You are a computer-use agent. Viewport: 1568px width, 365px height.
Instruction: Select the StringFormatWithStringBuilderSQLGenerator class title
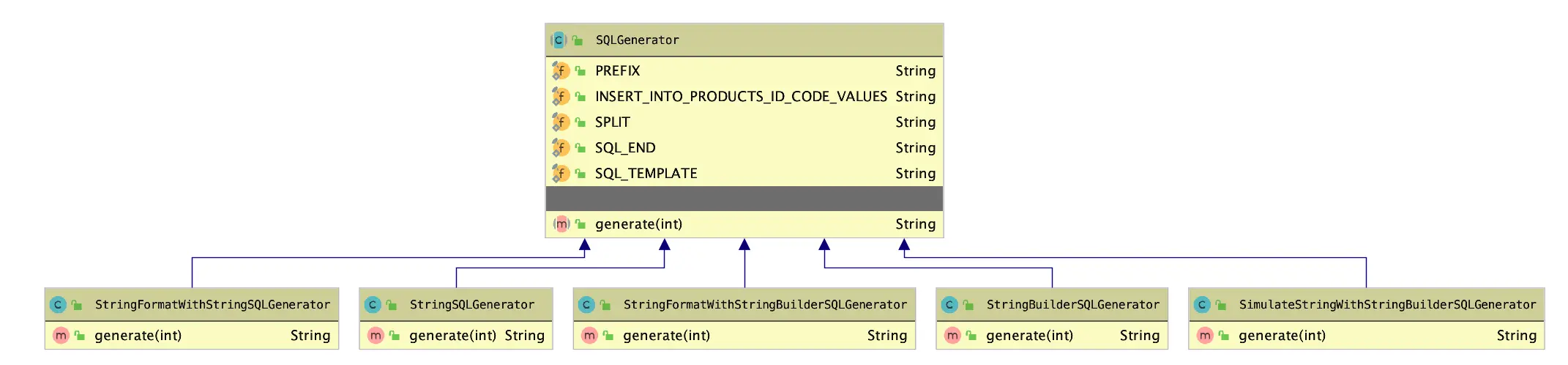(x=765, y=305)
